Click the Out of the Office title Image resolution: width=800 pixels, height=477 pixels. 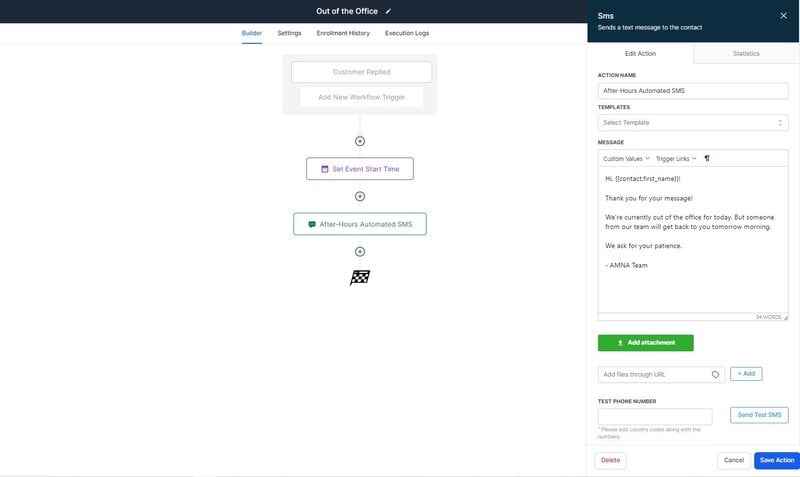pyautogui.click(x=346, y=11)
